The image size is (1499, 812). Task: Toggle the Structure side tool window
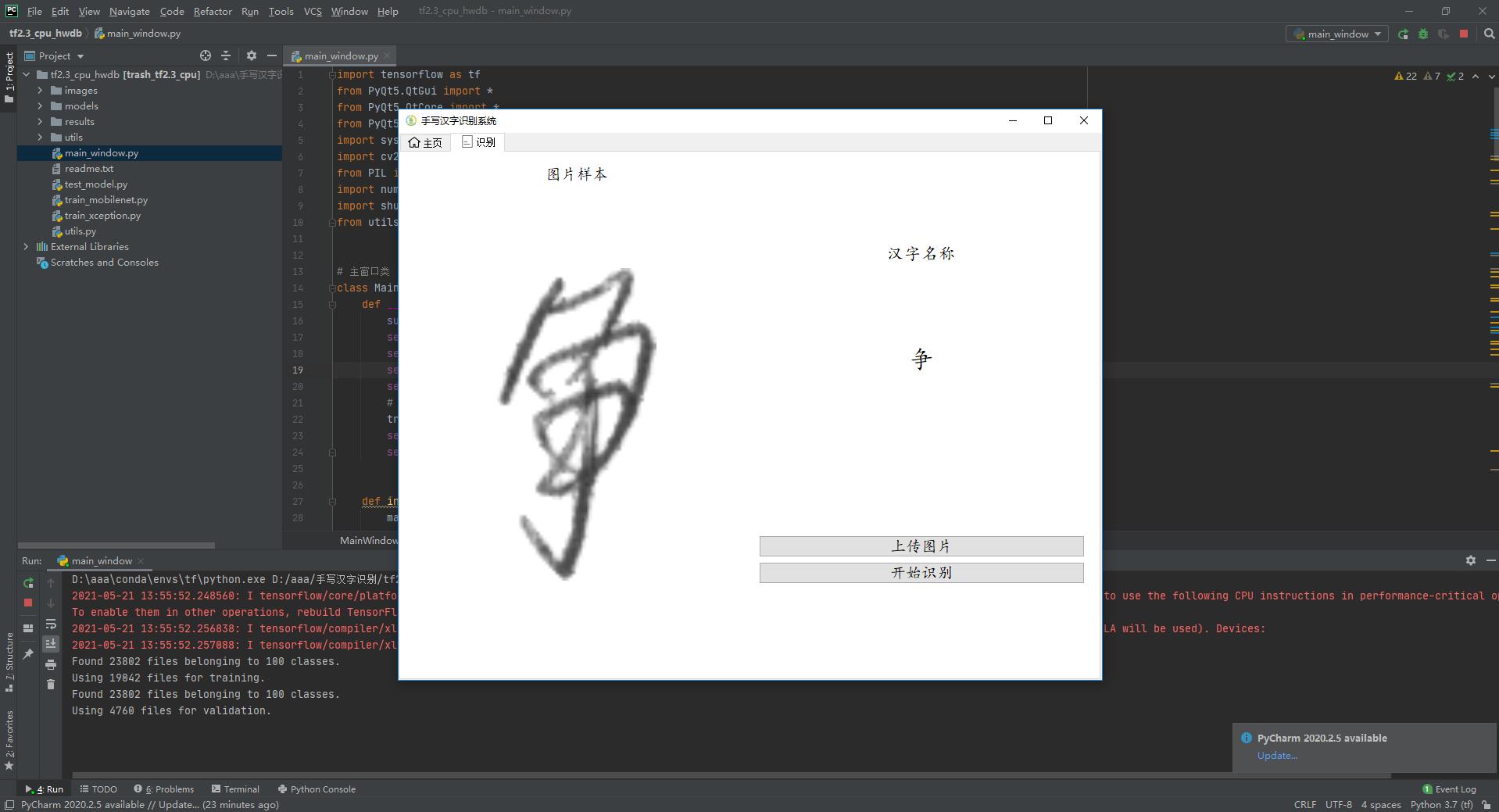9,662
